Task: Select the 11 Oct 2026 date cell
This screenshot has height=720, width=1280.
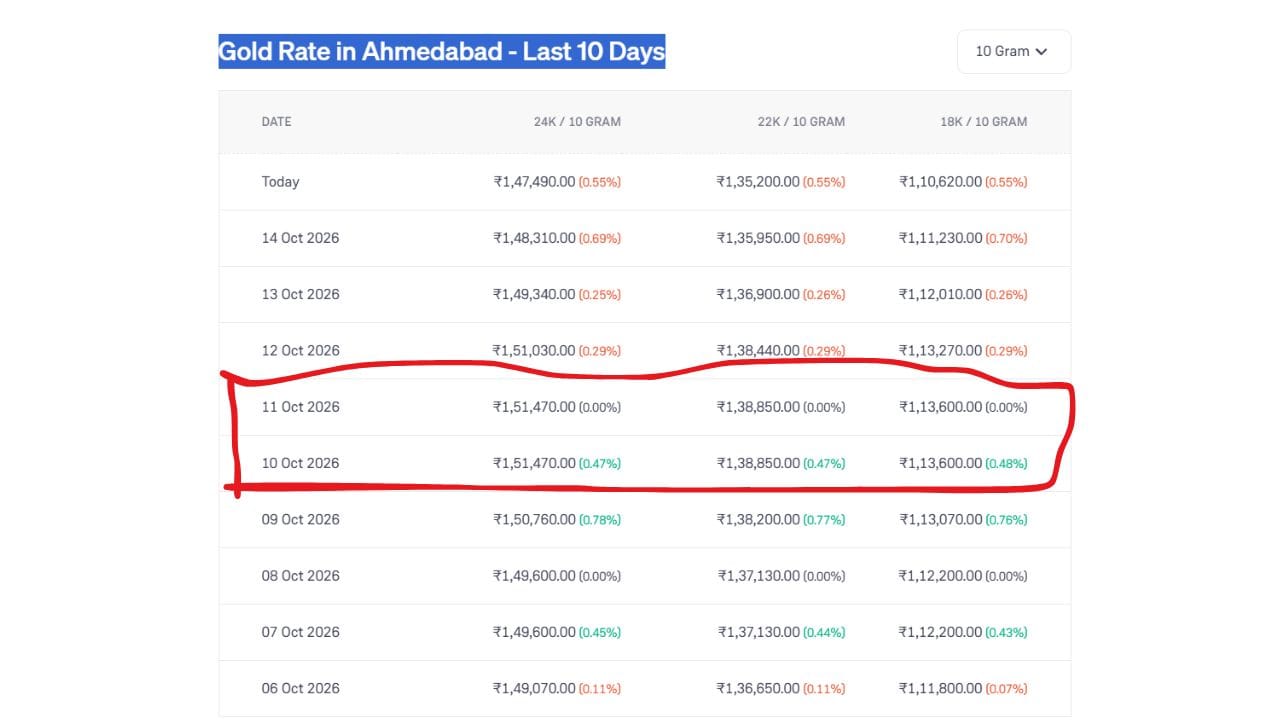Action: pyautogui.click(x=300, y=407)
